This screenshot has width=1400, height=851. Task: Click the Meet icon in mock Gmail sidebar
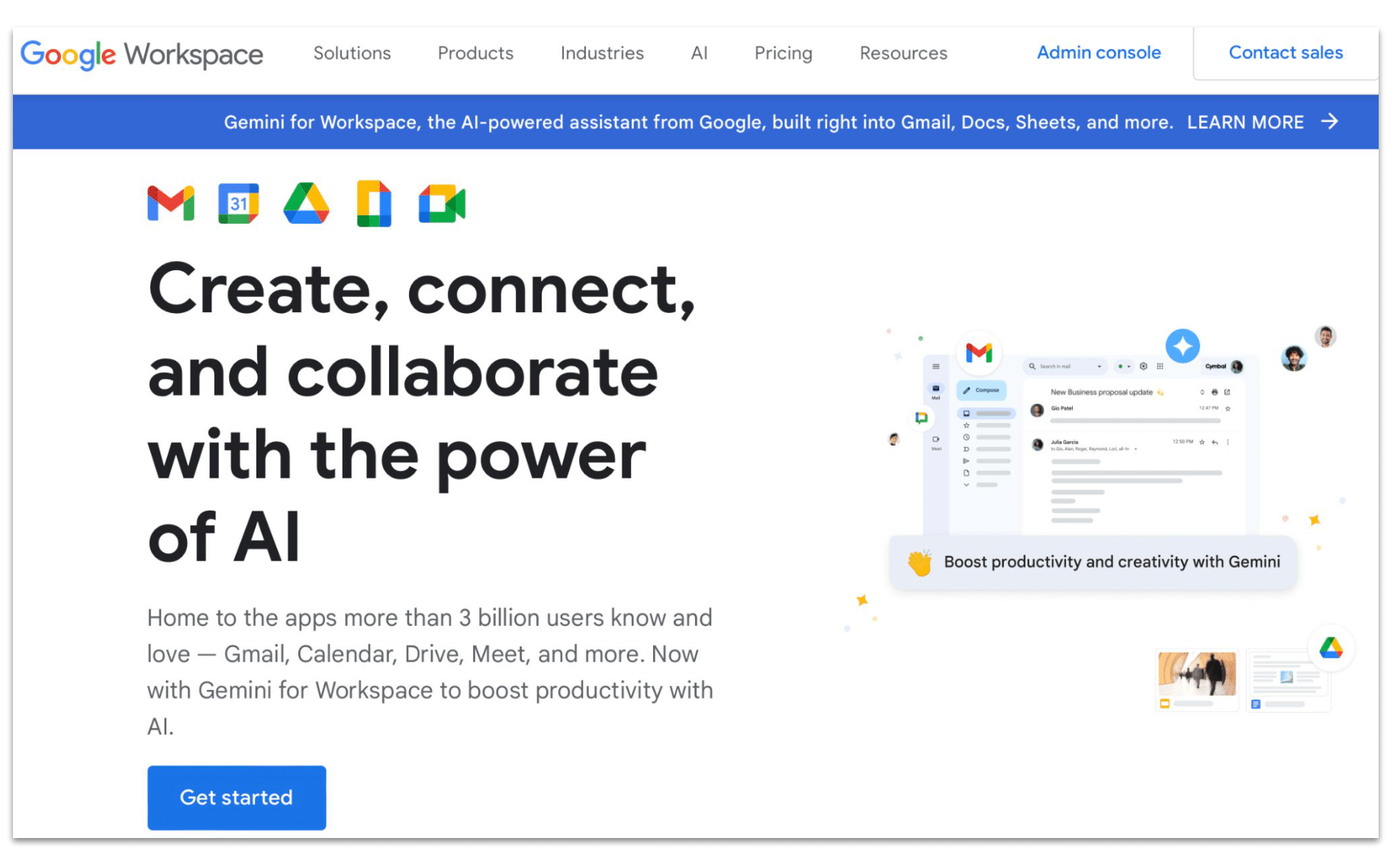coord(936,440)
